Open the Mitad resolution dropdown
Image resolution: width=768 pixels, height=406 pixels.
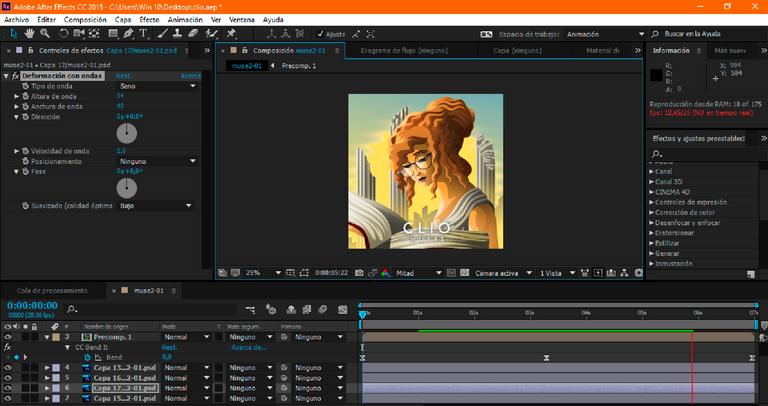point(419,273)
